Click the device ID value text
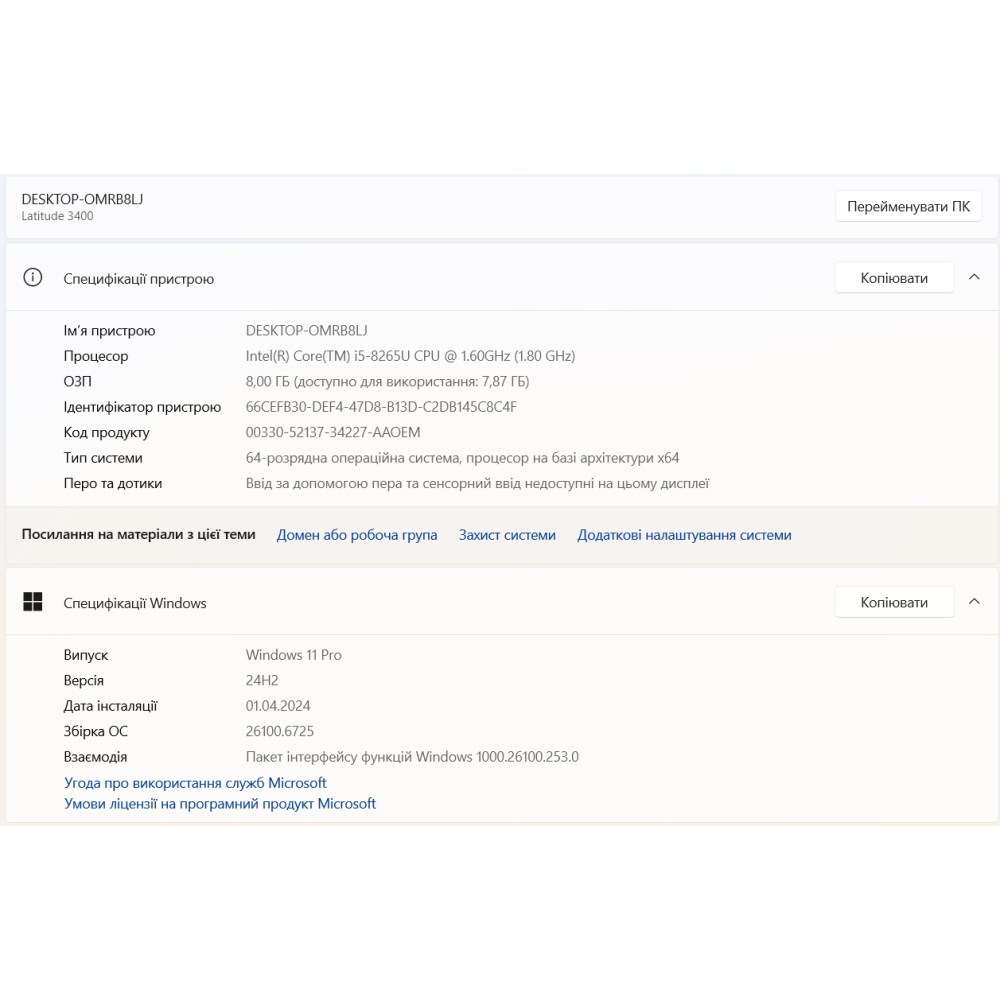The image size is (1000, 1000). (381, 407)
